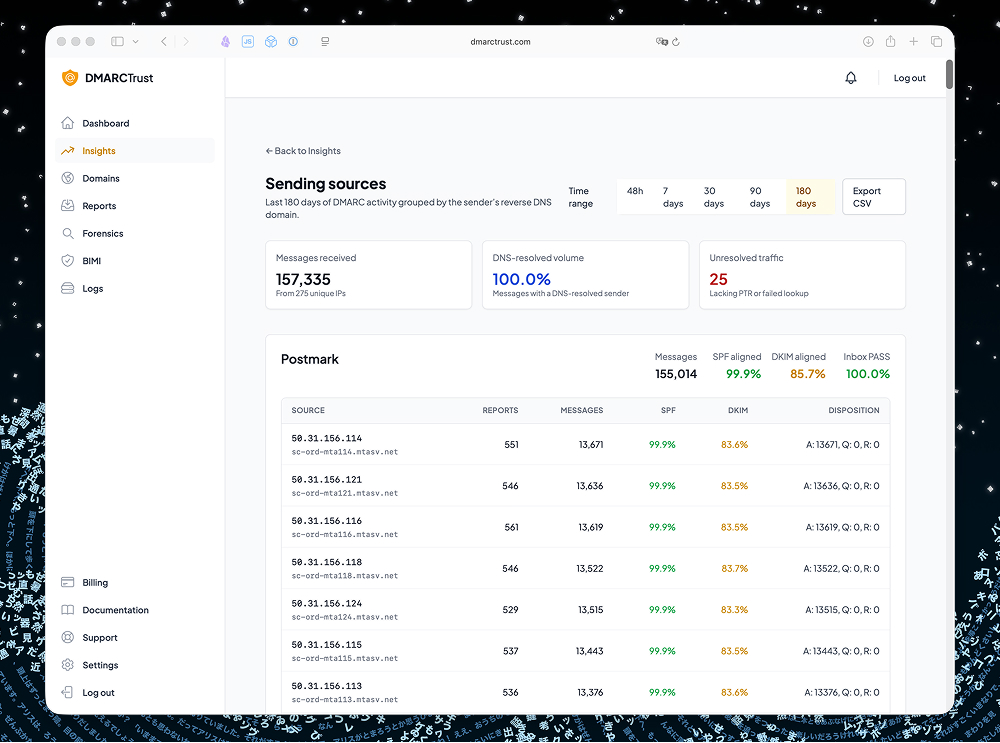Open the Dashboard home icon in sidebar
This screenshot has height=743, width=1000.
[68, 123]
